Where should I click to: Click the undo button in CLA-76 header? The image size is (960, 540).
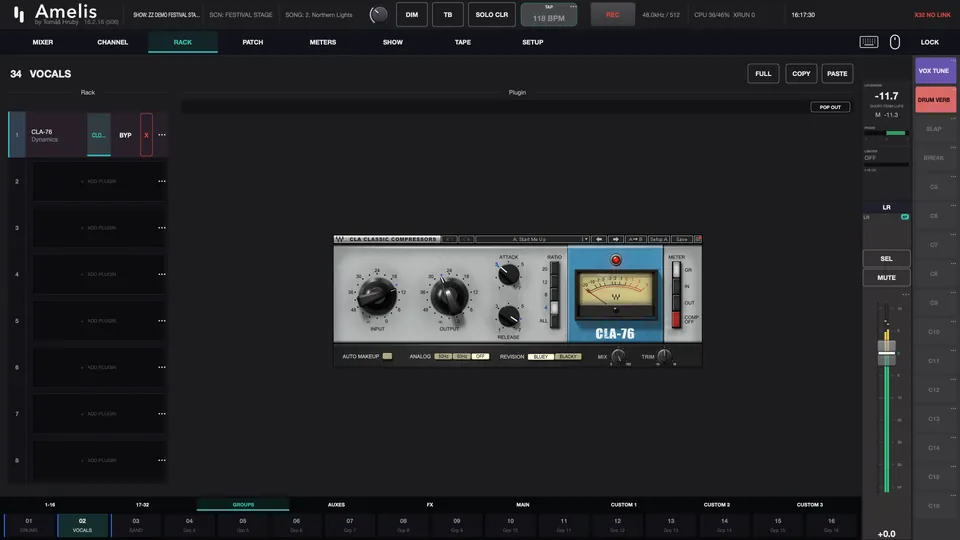pyautogui.click(x=449, y=239)
